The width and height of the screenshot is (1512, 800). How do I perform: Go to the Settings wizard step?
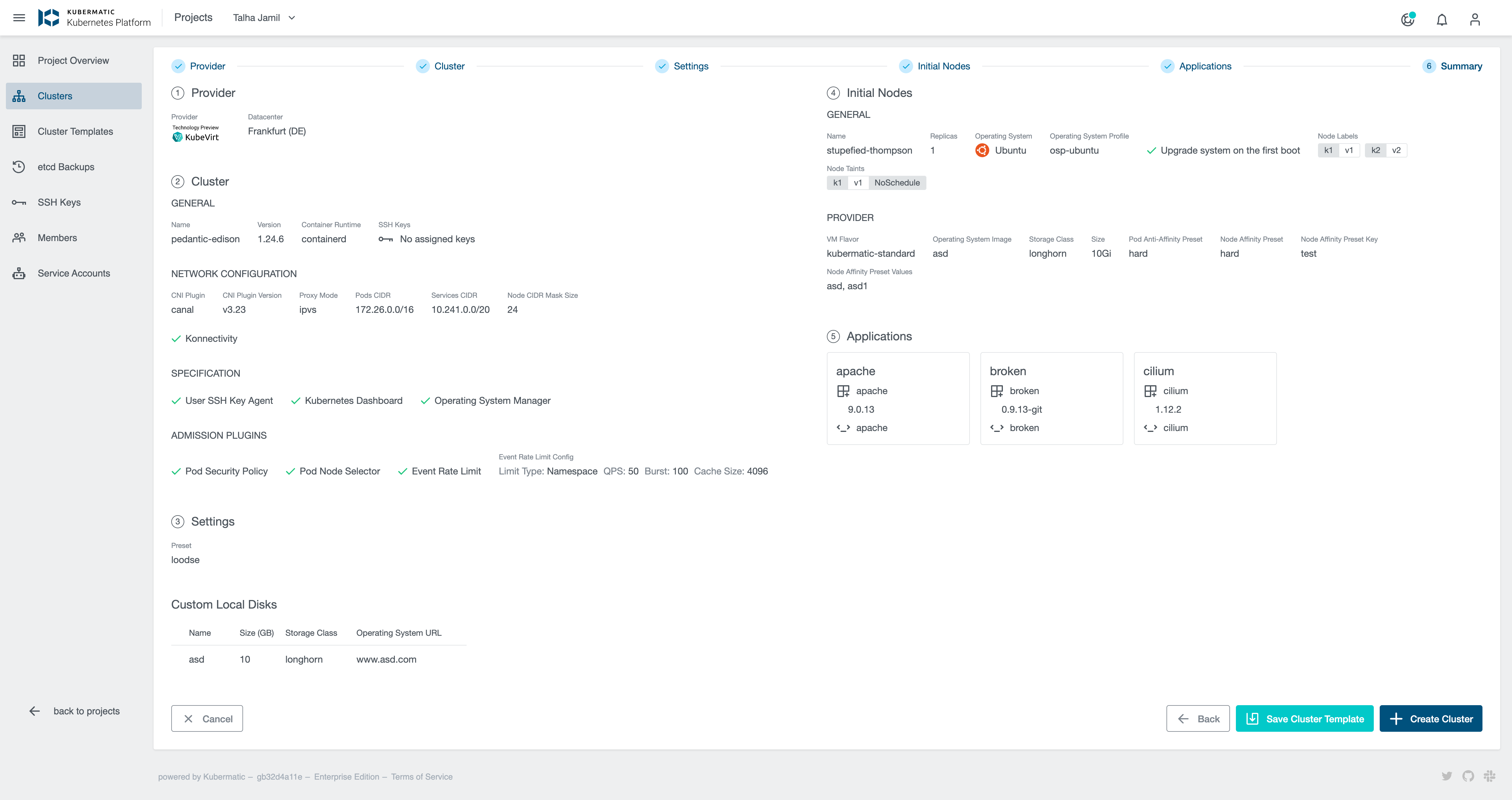pyautogui.click(x=682, y=66)
